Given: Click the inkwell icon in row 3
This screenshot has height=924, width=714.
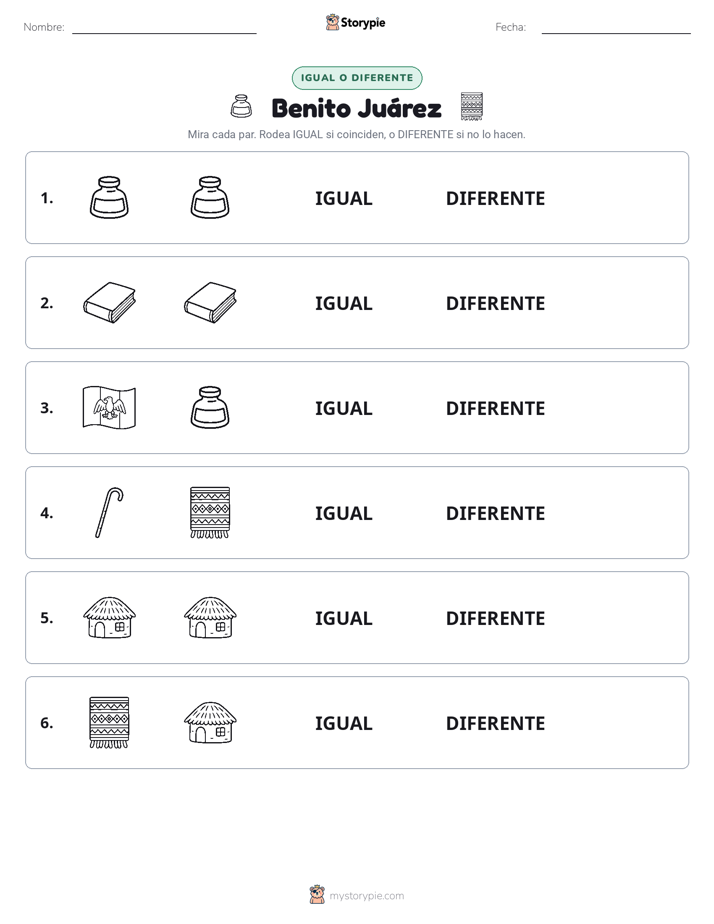Looking at the screenshot, I should click(x=210, y=407).
